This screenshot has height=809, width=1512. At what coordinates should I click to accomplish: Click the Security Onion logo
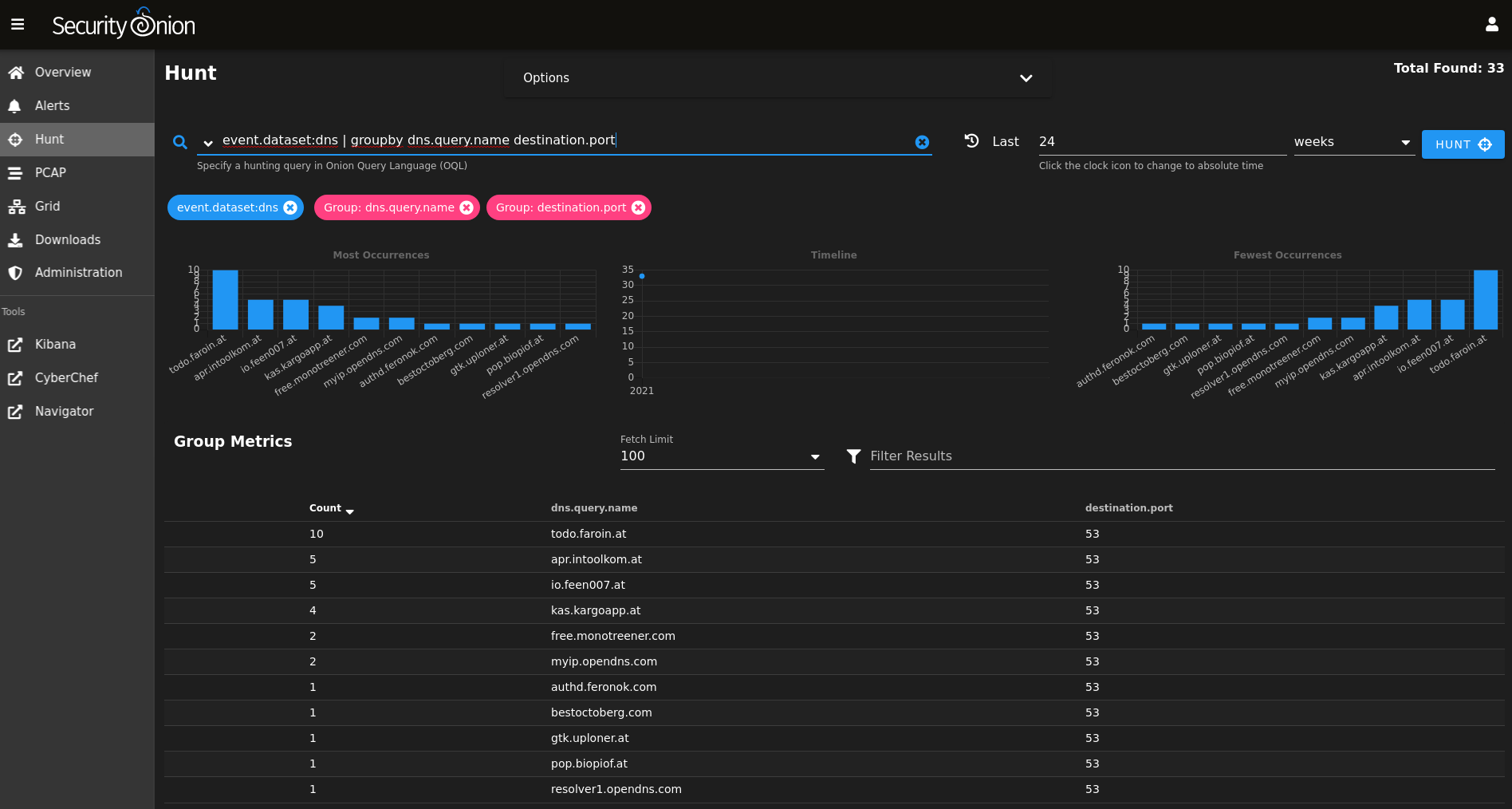tap(124, 24)
